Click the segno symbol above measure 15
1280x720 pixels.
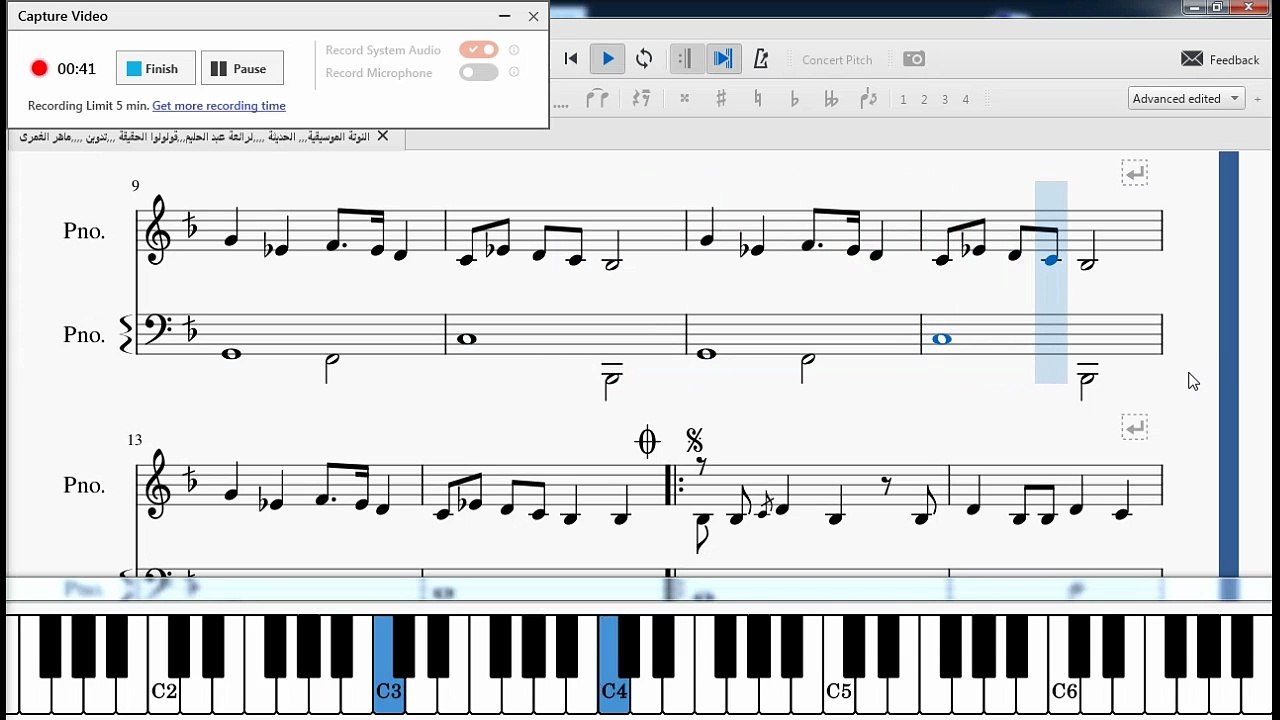pos(694,440)
